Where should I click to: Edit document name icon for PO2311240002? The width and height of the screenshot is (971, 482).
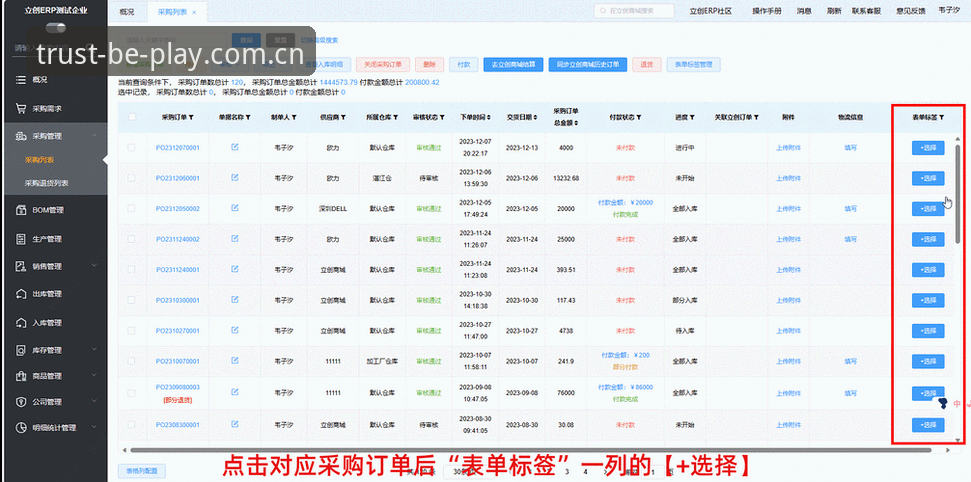235,238
